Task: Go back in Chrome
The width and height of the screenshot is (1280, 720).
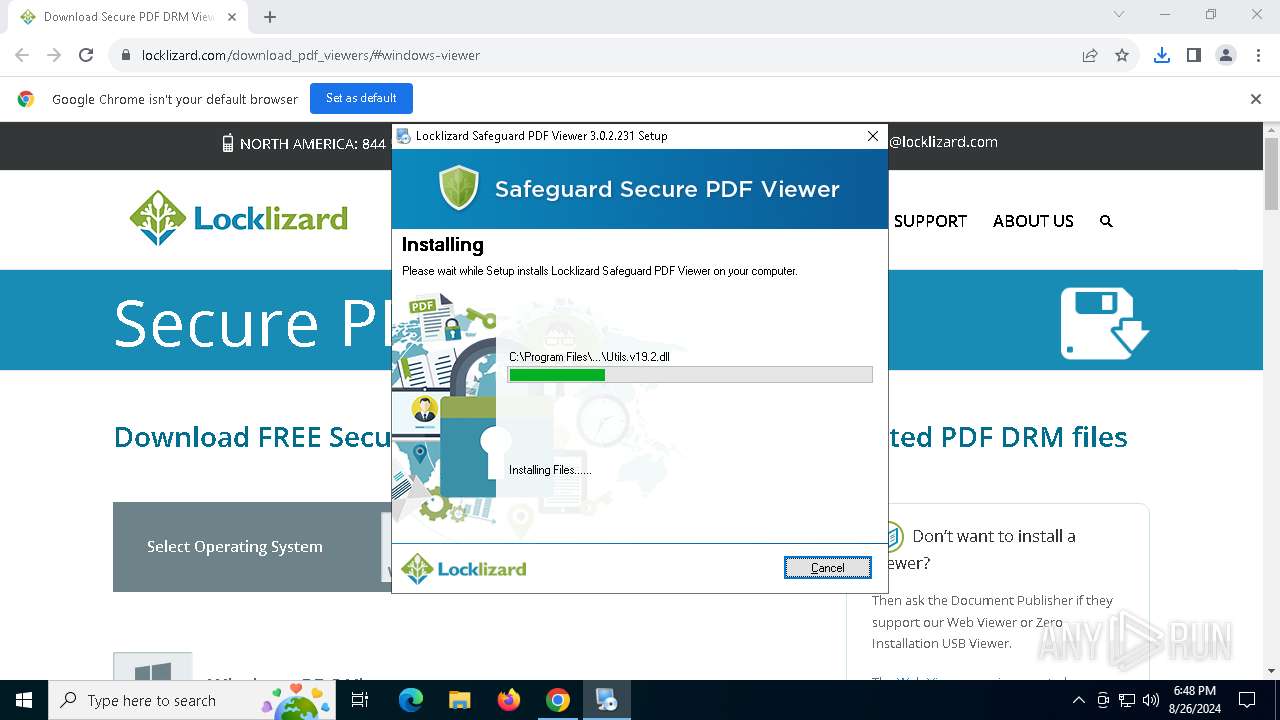Action: 22,55
